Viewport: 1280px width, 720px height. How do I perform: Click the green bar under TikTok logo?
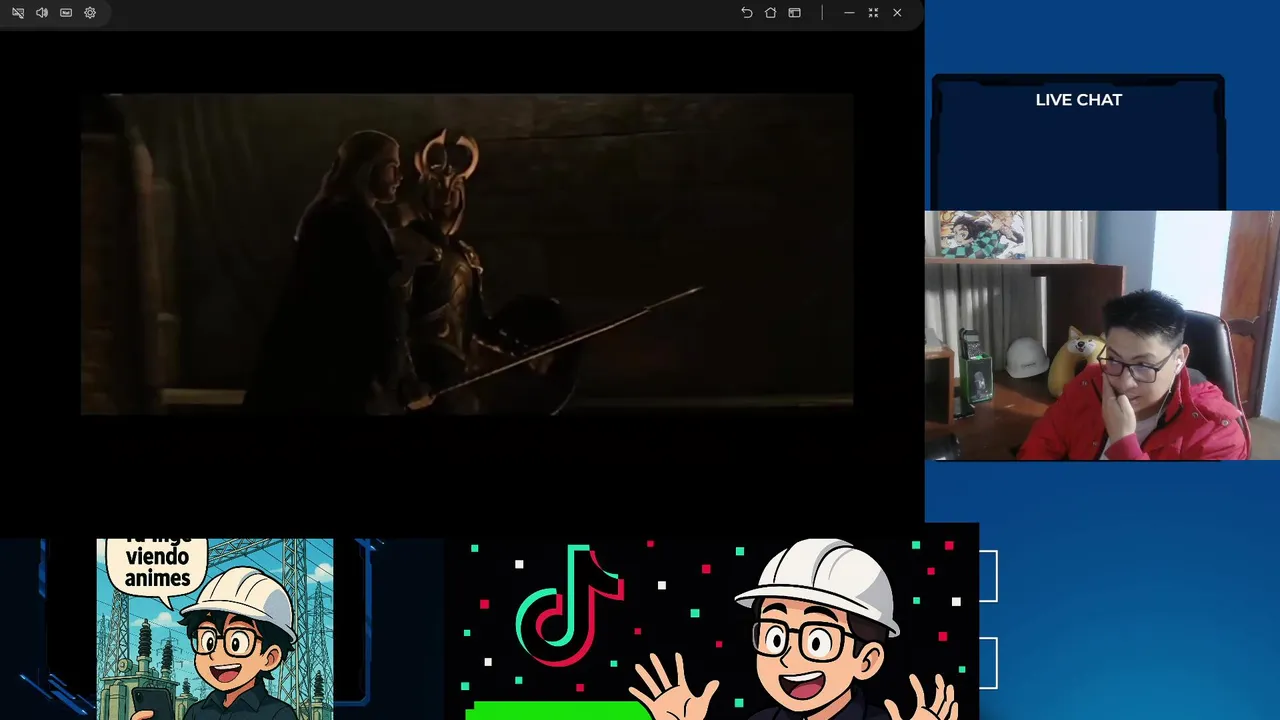(x=558, y=710)
